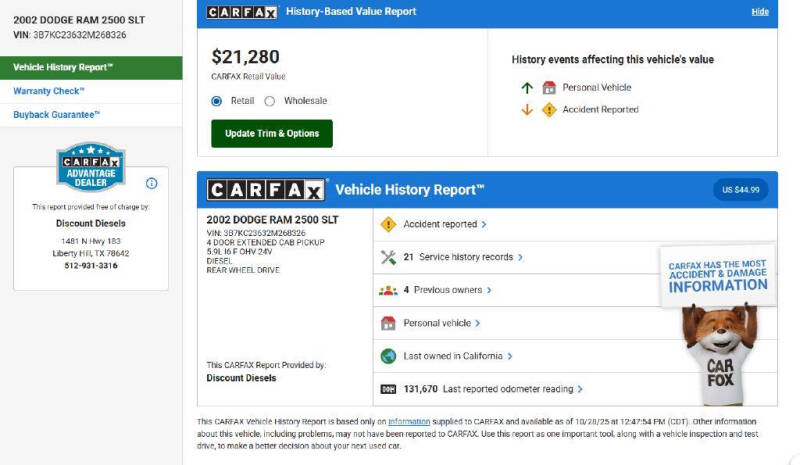Click the wrench service history icon
This screenshot has height=465, width=800.
389,257
